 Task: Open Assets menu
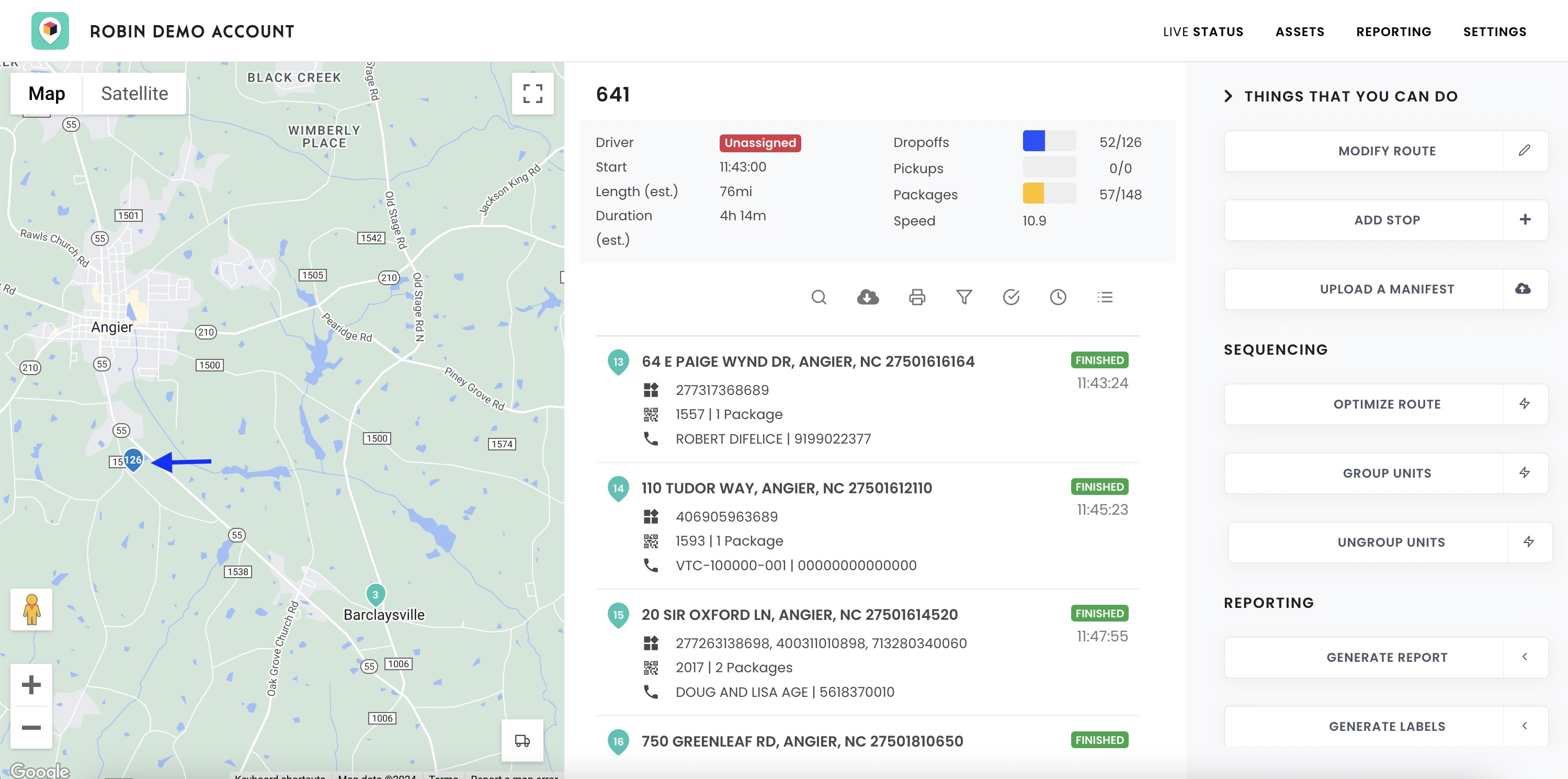tap(1300, 32)
